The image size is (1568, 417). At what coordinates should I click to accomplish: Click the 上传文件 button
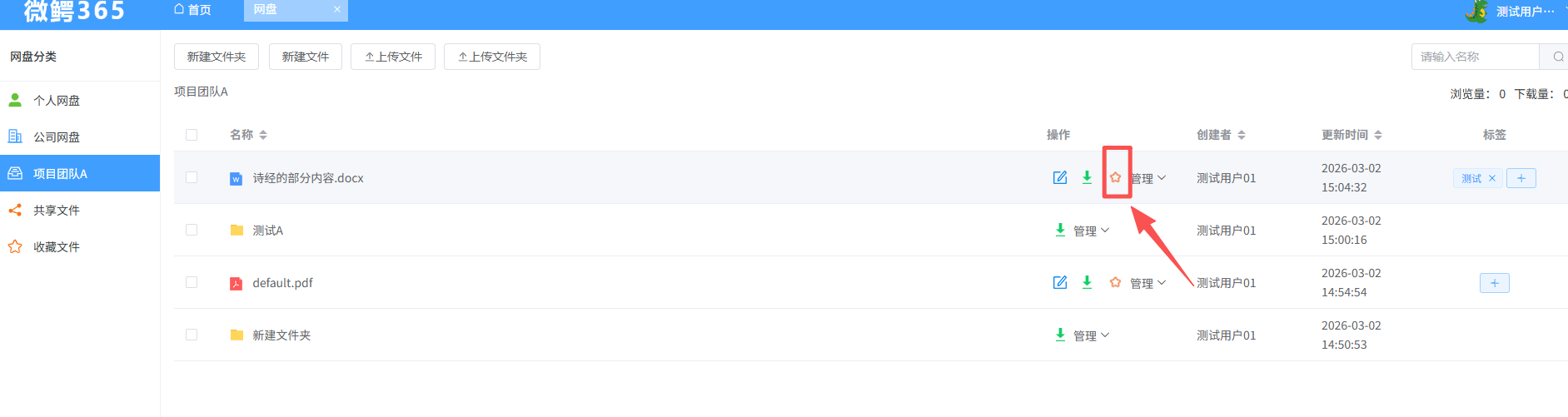(x=393, y=57)
